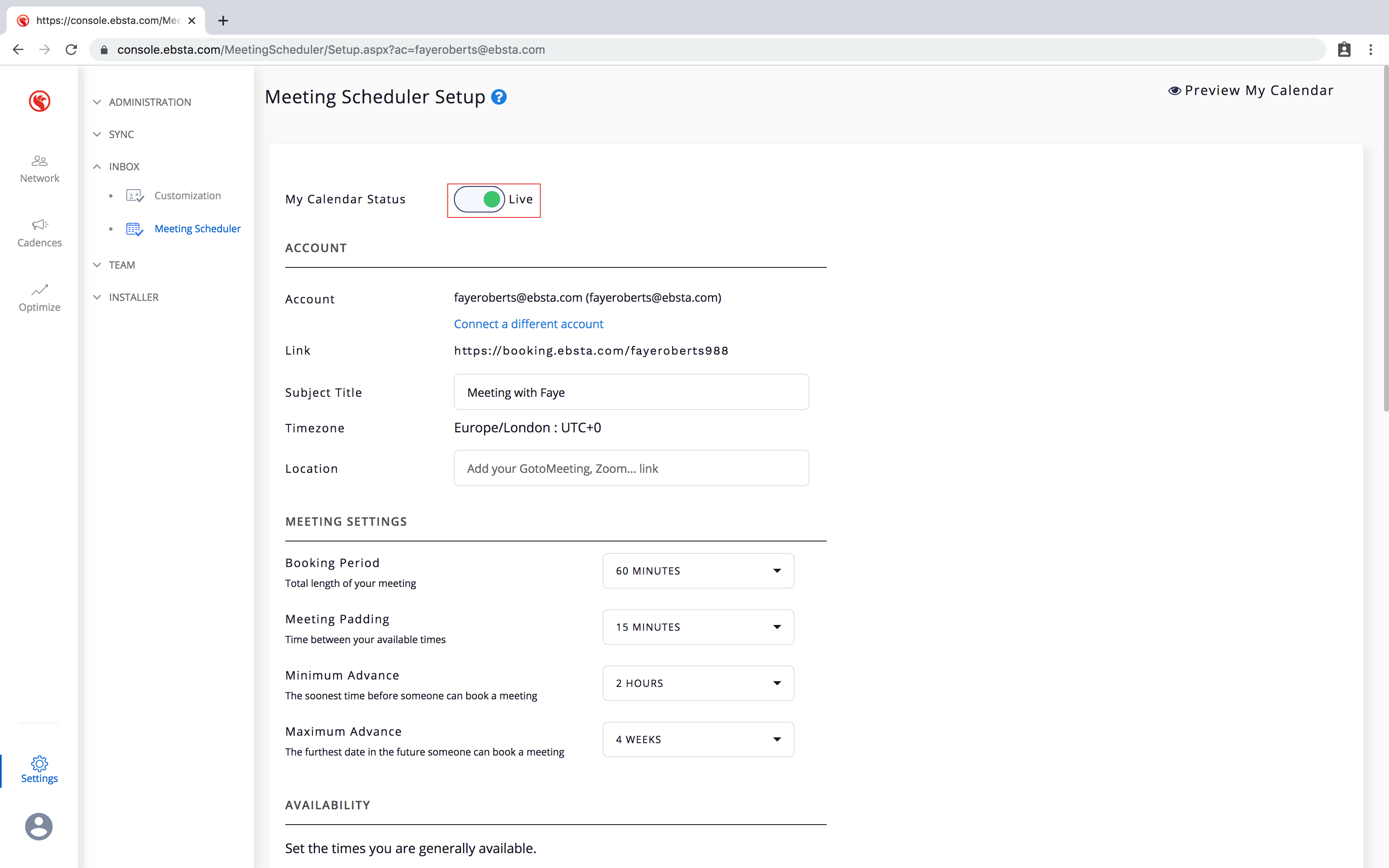Click the blue help question-mark icon
Screen dimensions: 1389x868
(499, 97)
